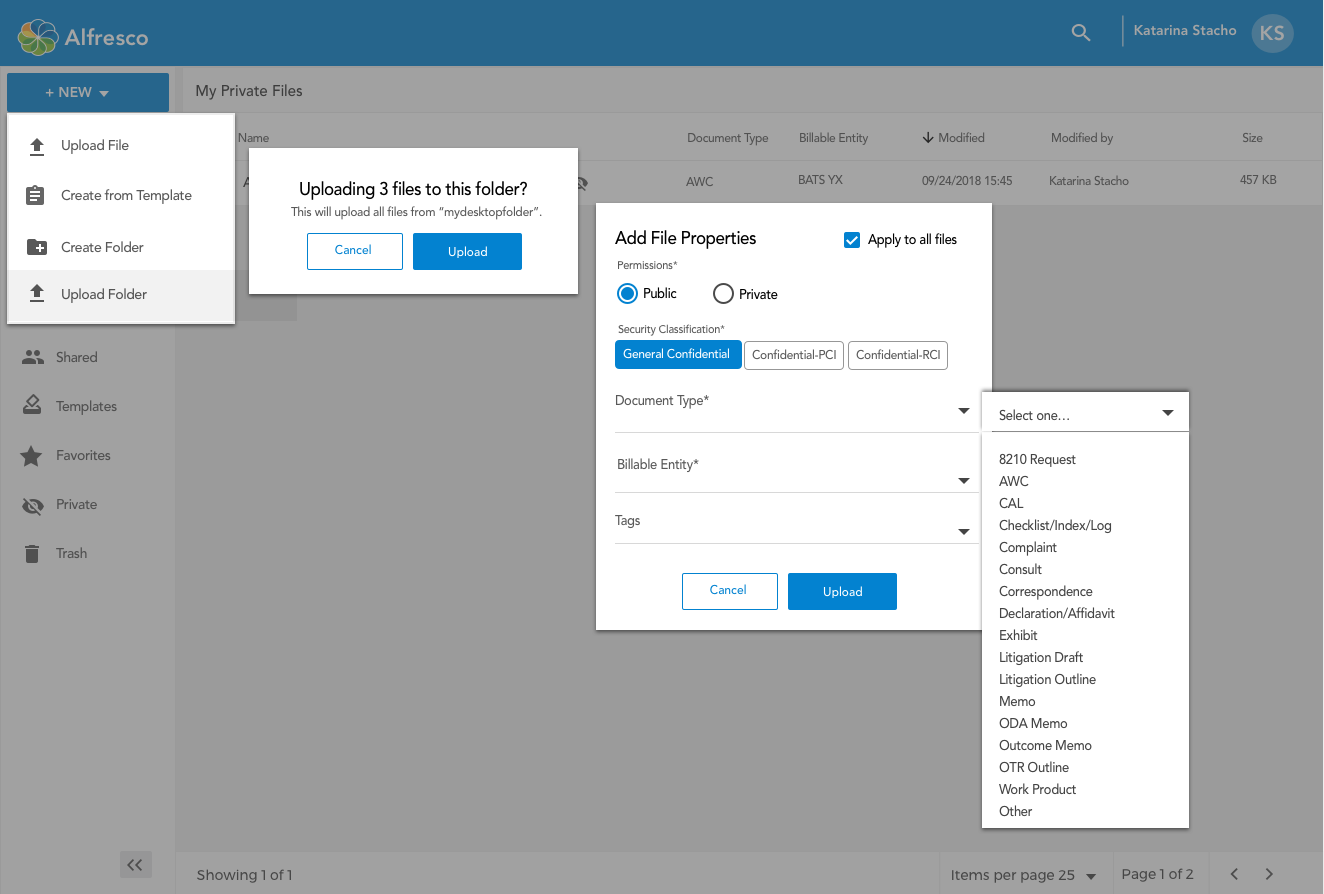This screenshot has height=894, width=1324.
Task: Choose Upload Folder from the New menu
Action: pos(104,294)
